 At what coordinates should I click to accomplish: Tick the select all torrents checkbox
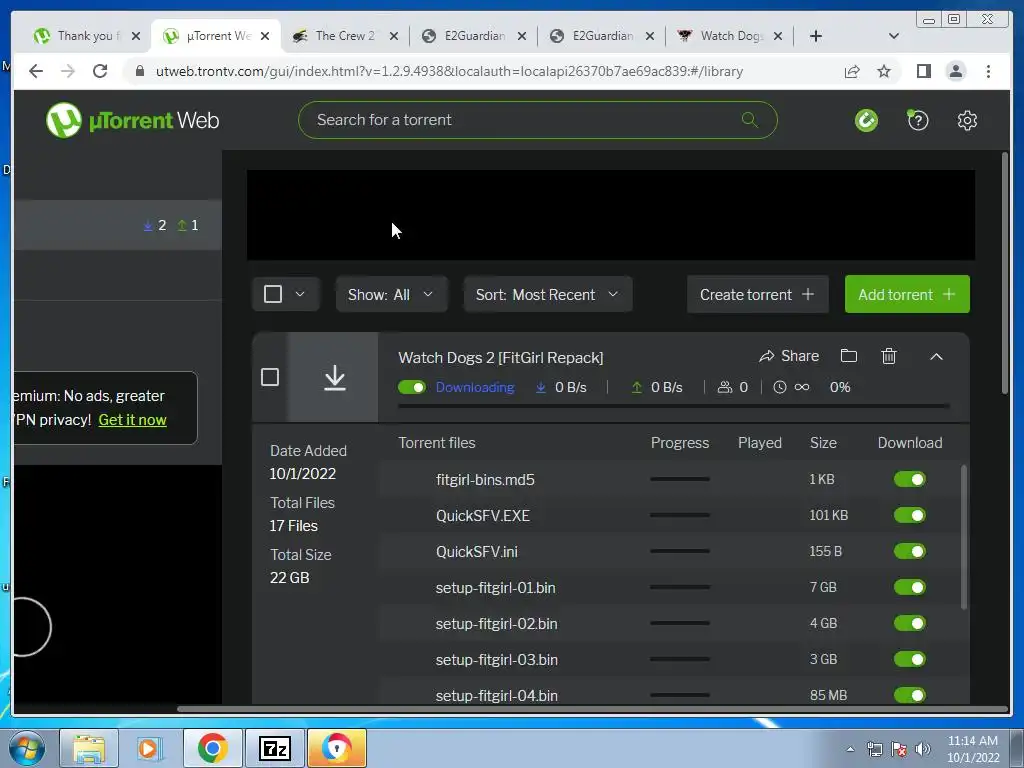tap(273, 294)
